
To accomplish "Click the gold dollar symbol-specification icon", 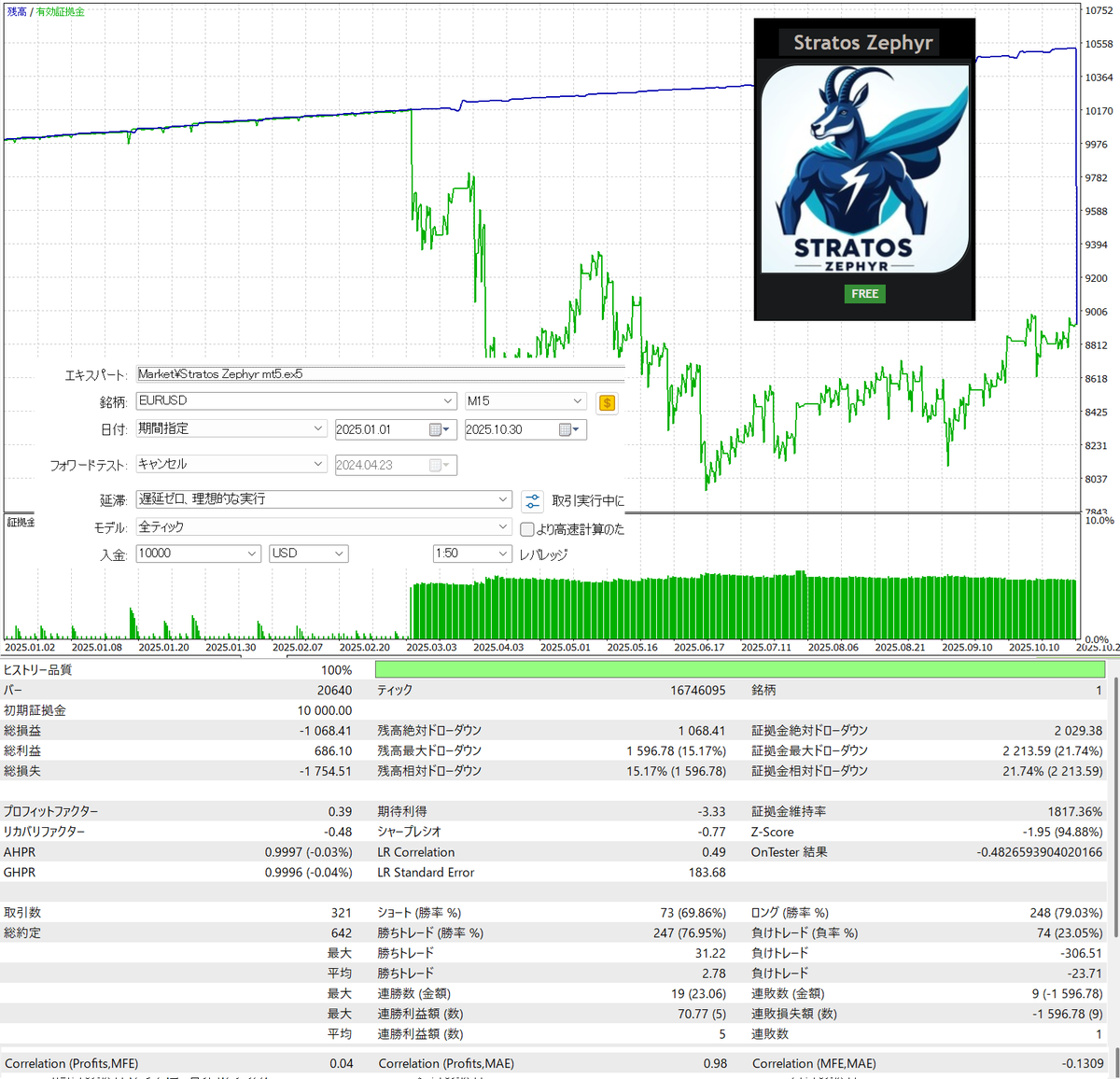I will click(607, 402).
